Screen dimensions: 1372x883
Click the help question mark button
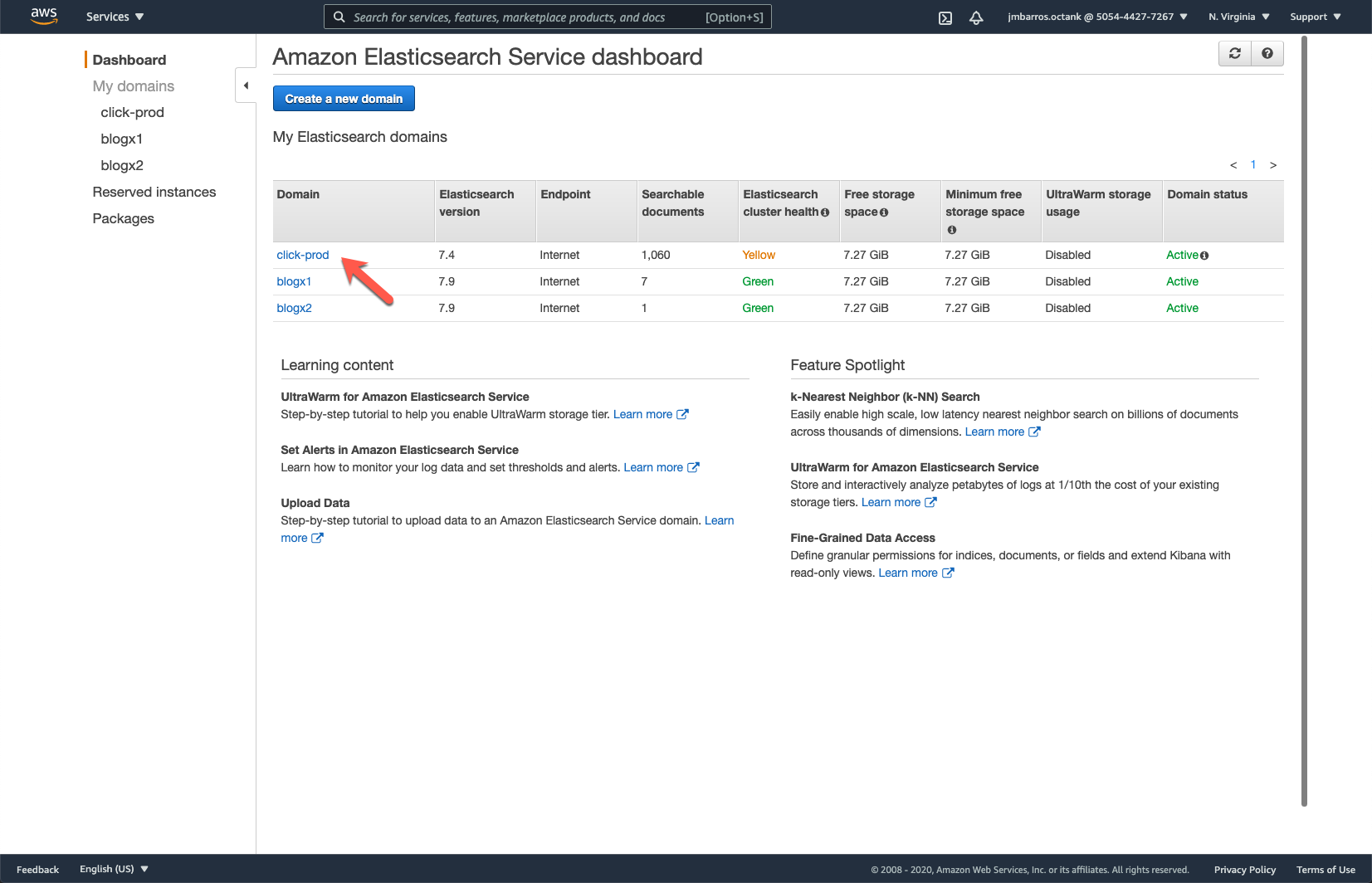coord(1267,53)
